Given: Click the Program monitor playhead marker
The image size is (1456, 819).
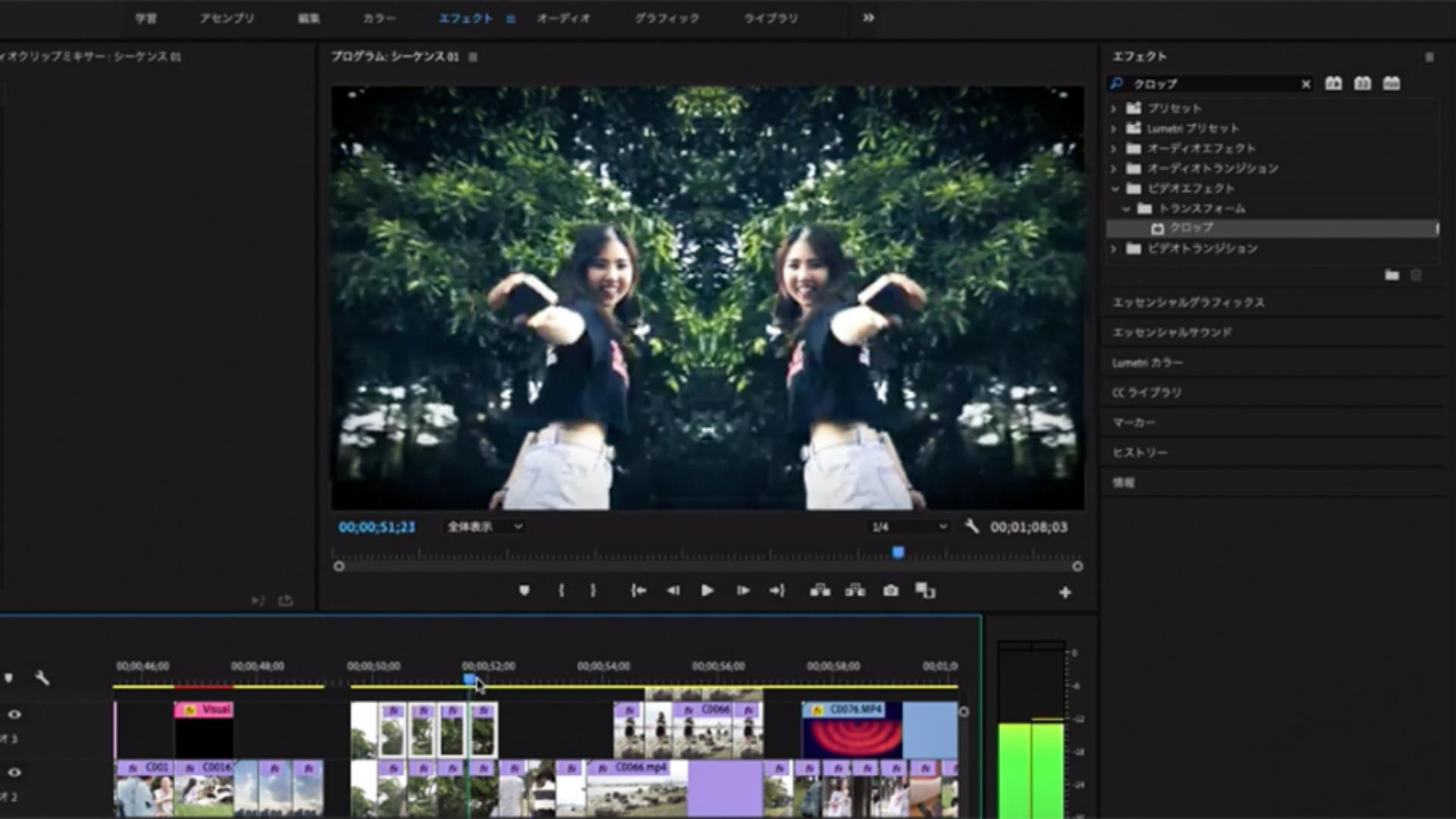Looking at the screenshot, I should click(898, 553).
